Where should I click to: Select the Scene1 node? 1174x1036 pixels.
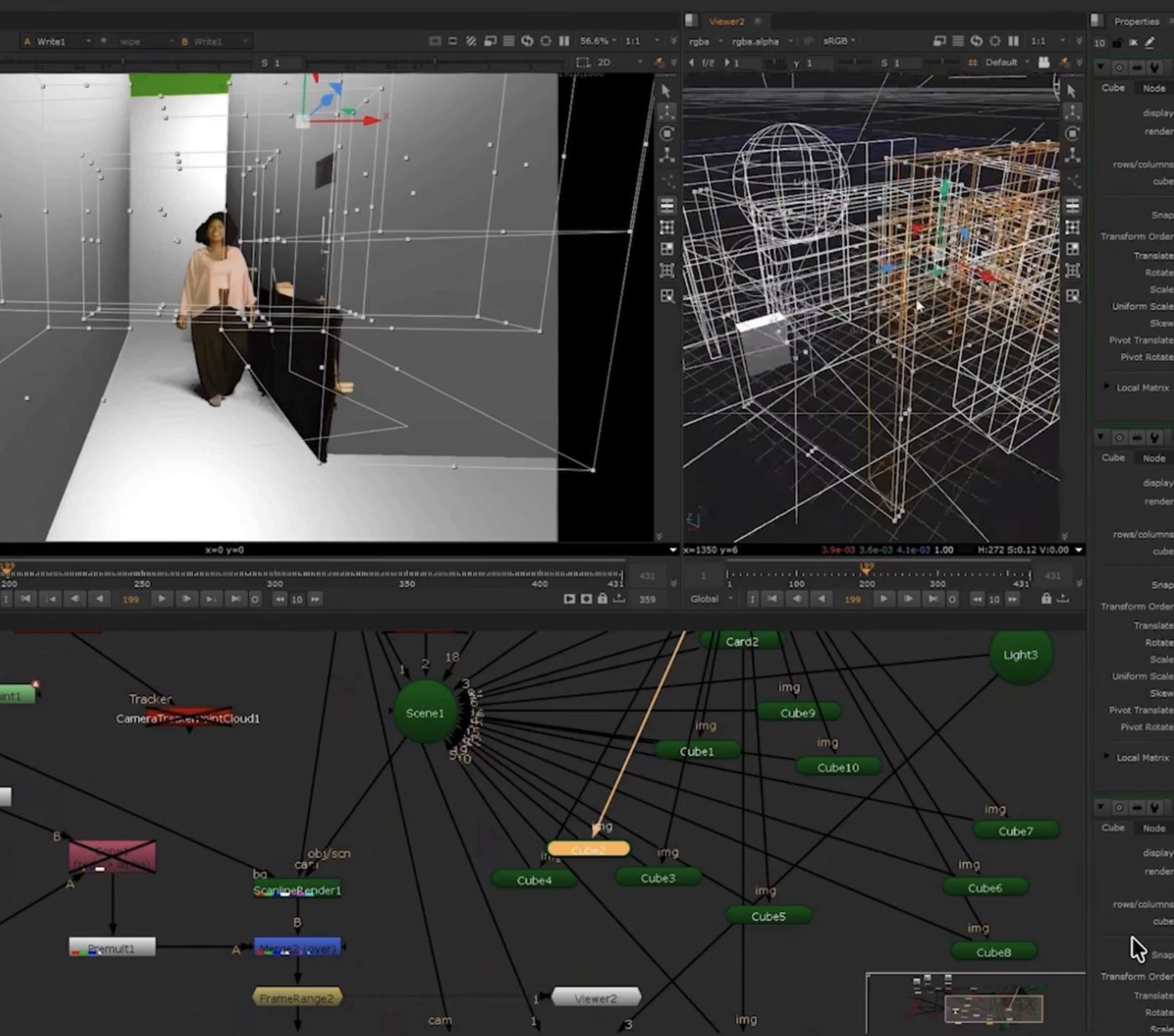click(x=425, y=712)
